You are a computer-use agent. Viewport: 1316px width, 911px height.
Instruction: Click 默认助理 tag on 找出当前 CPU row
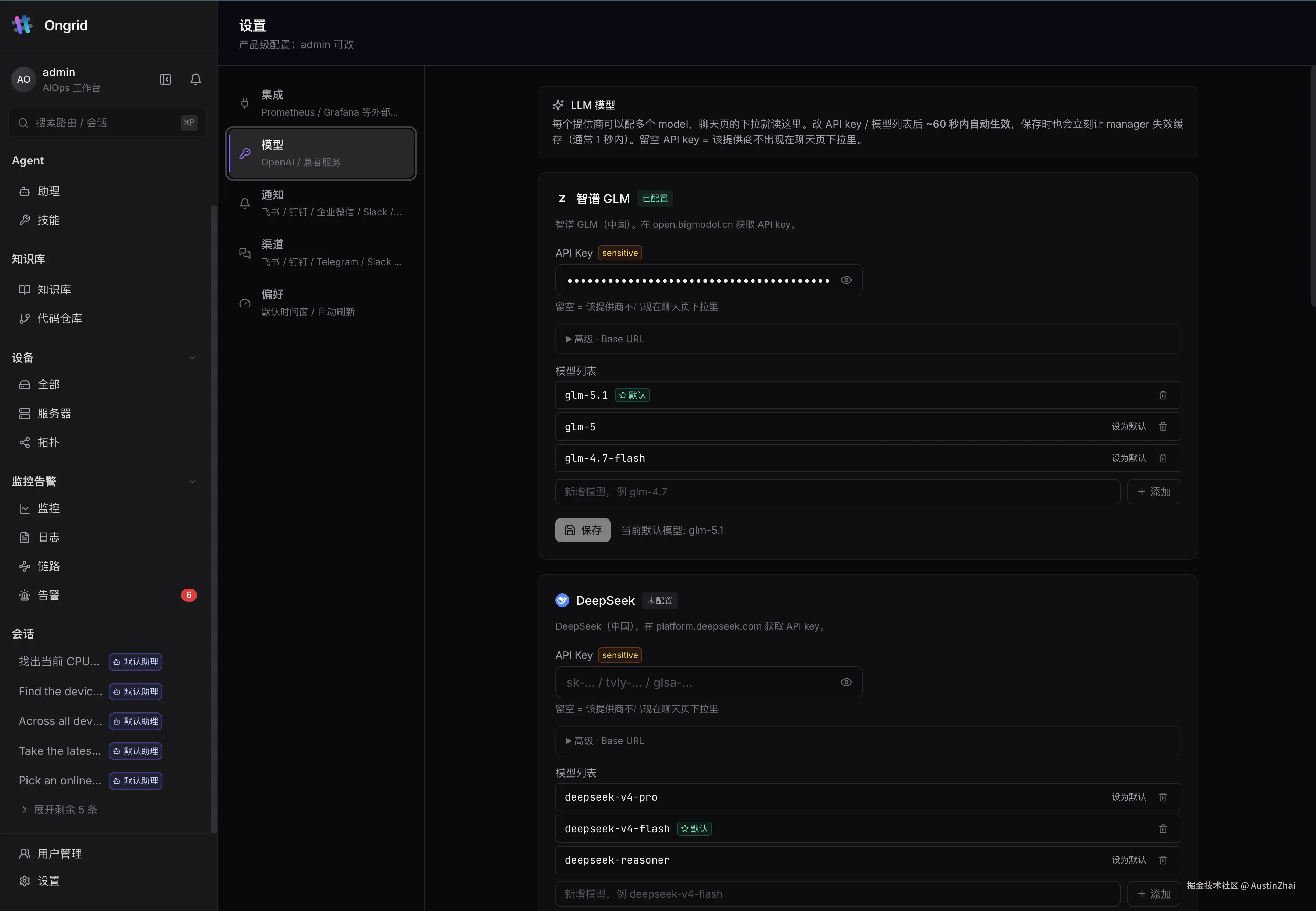point(136,662)
